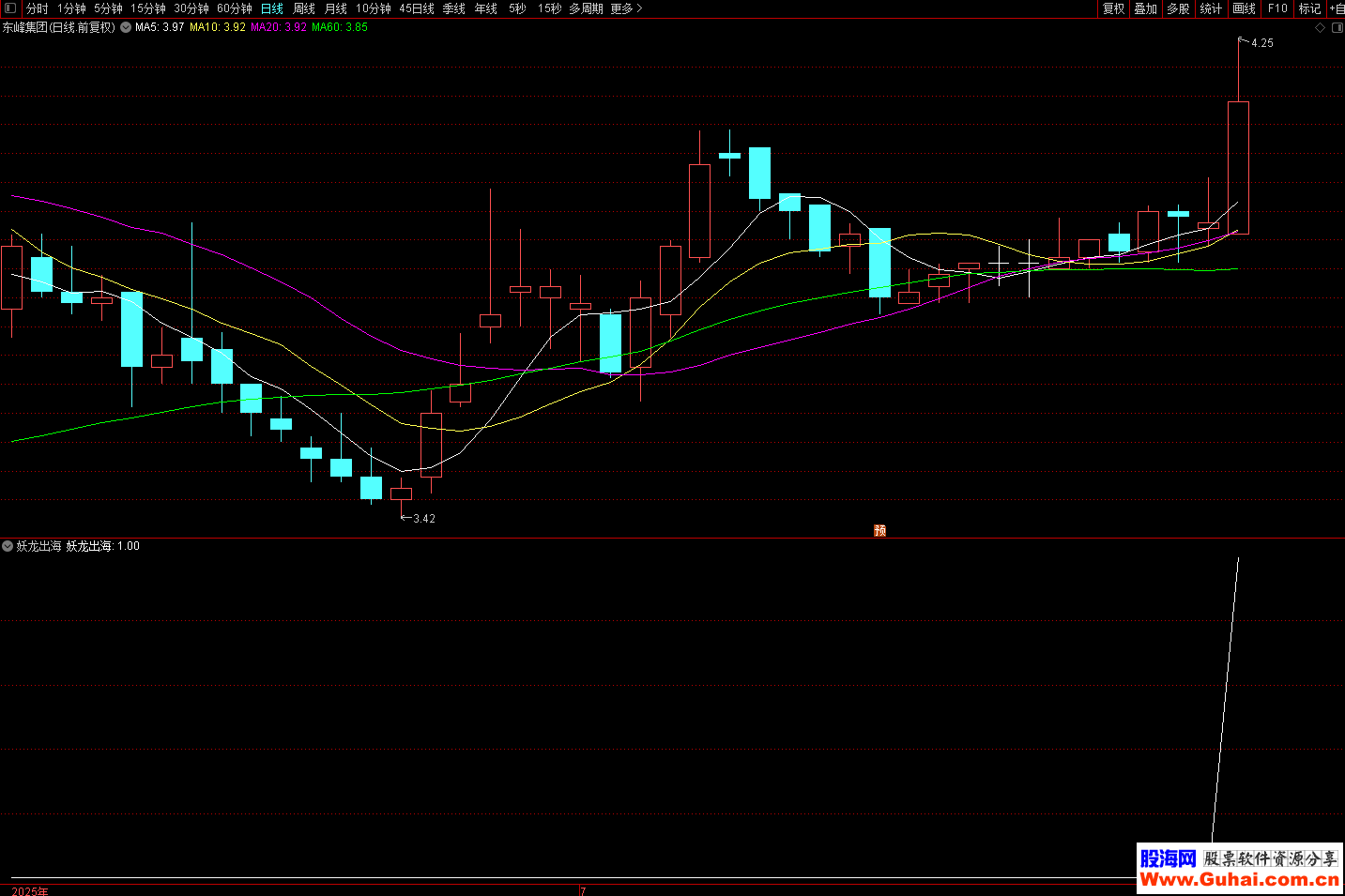
Task: Click the +自 add-to-watchlist button
Action: pos(1337,8)
